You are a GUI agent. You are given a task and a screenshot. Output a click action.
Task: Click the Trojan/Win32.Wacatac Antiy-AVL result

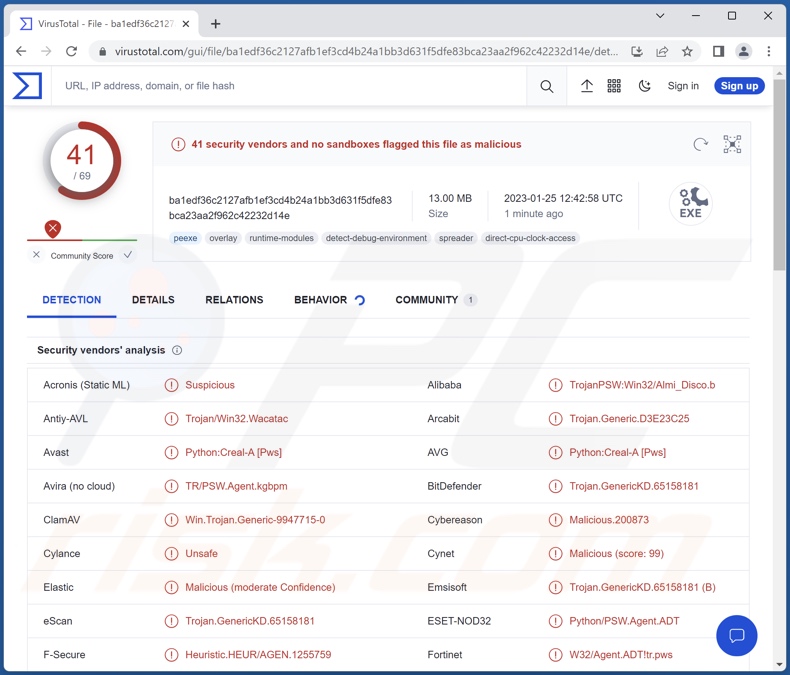click(236, 419)
